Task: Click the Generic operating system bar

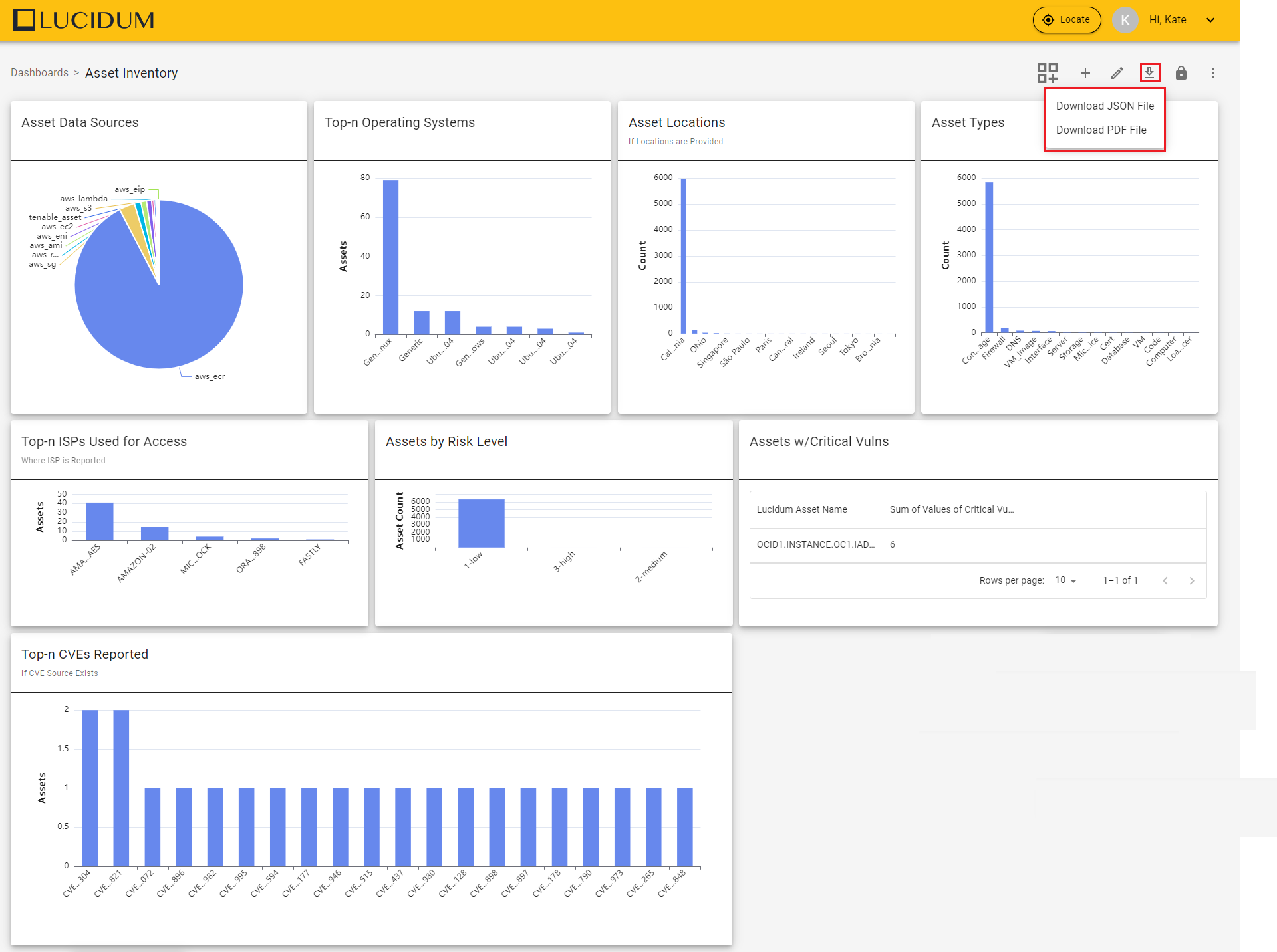Action: pos(422,322)
